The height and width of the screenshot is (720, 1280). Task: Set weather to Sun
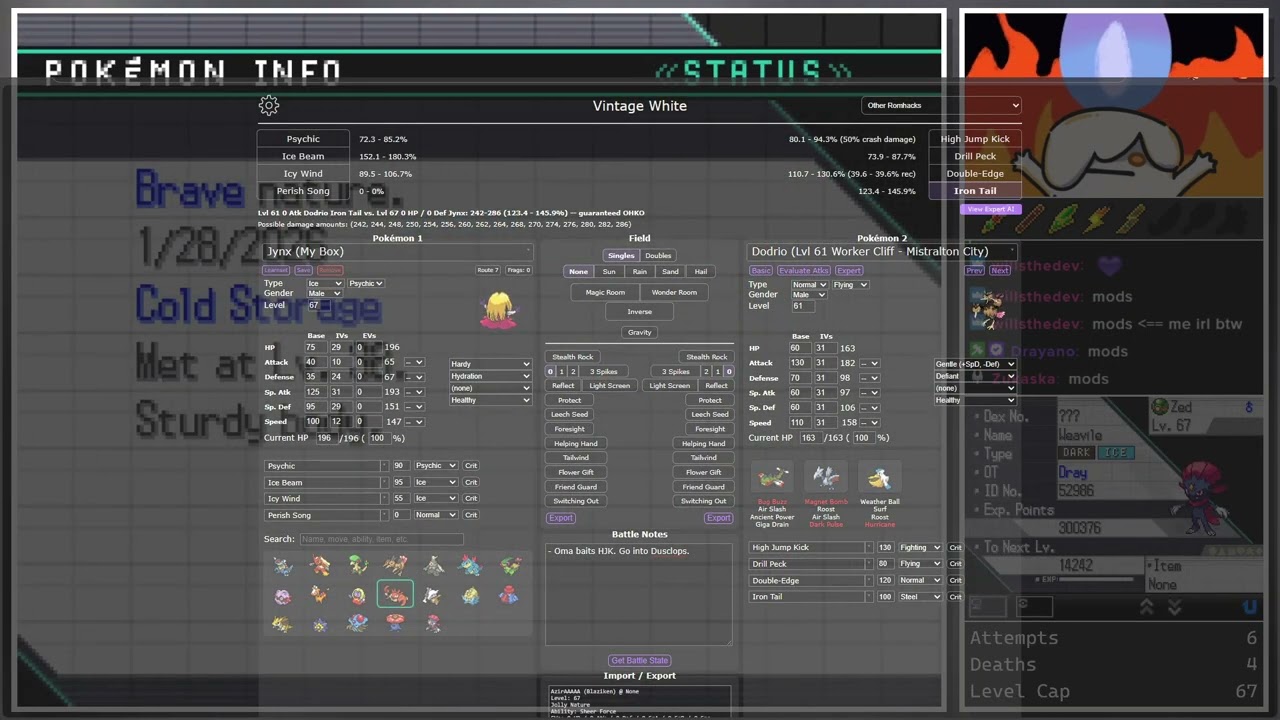coord(609,272)
